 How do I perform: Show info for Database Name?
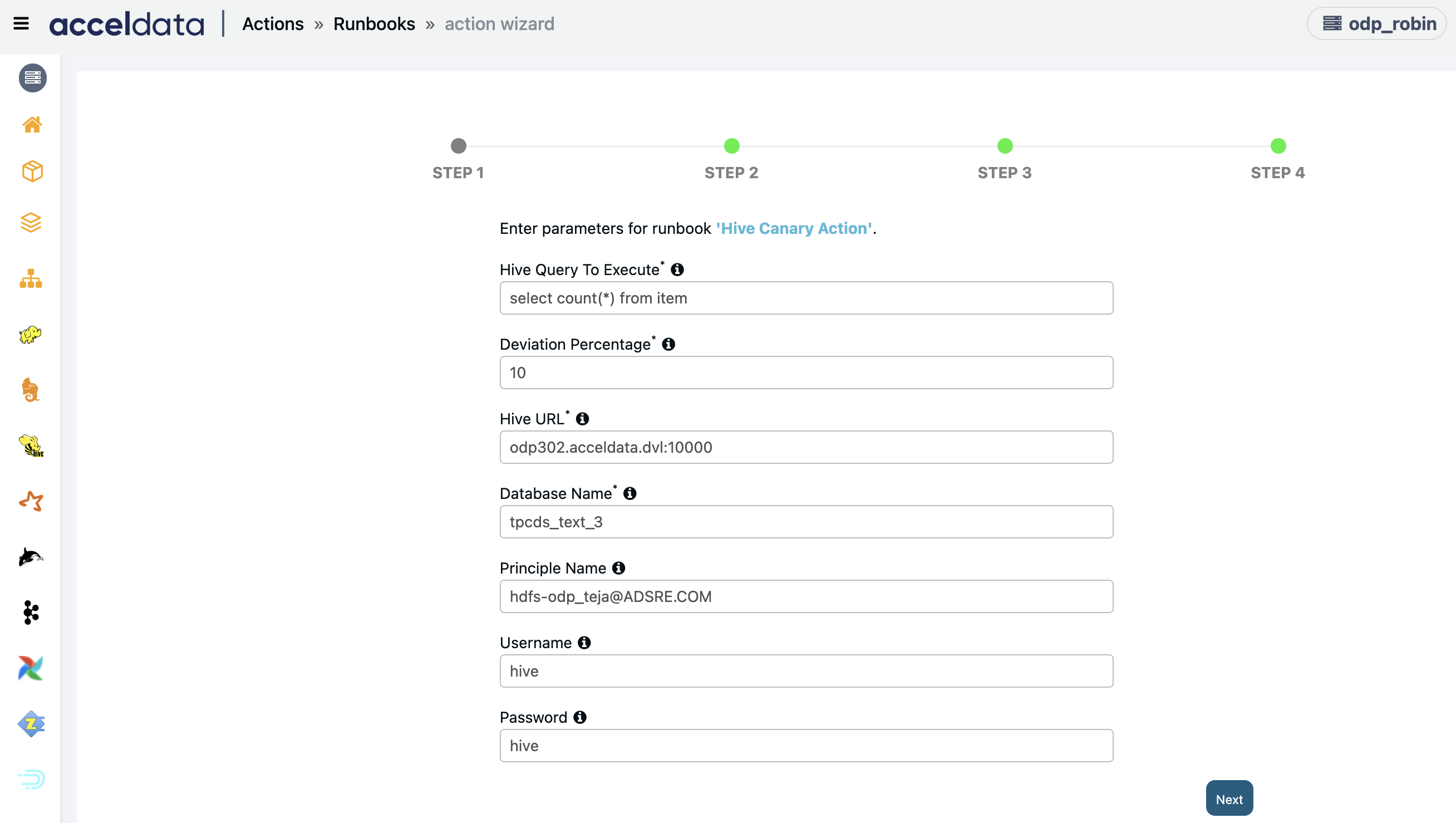point(629,494)
